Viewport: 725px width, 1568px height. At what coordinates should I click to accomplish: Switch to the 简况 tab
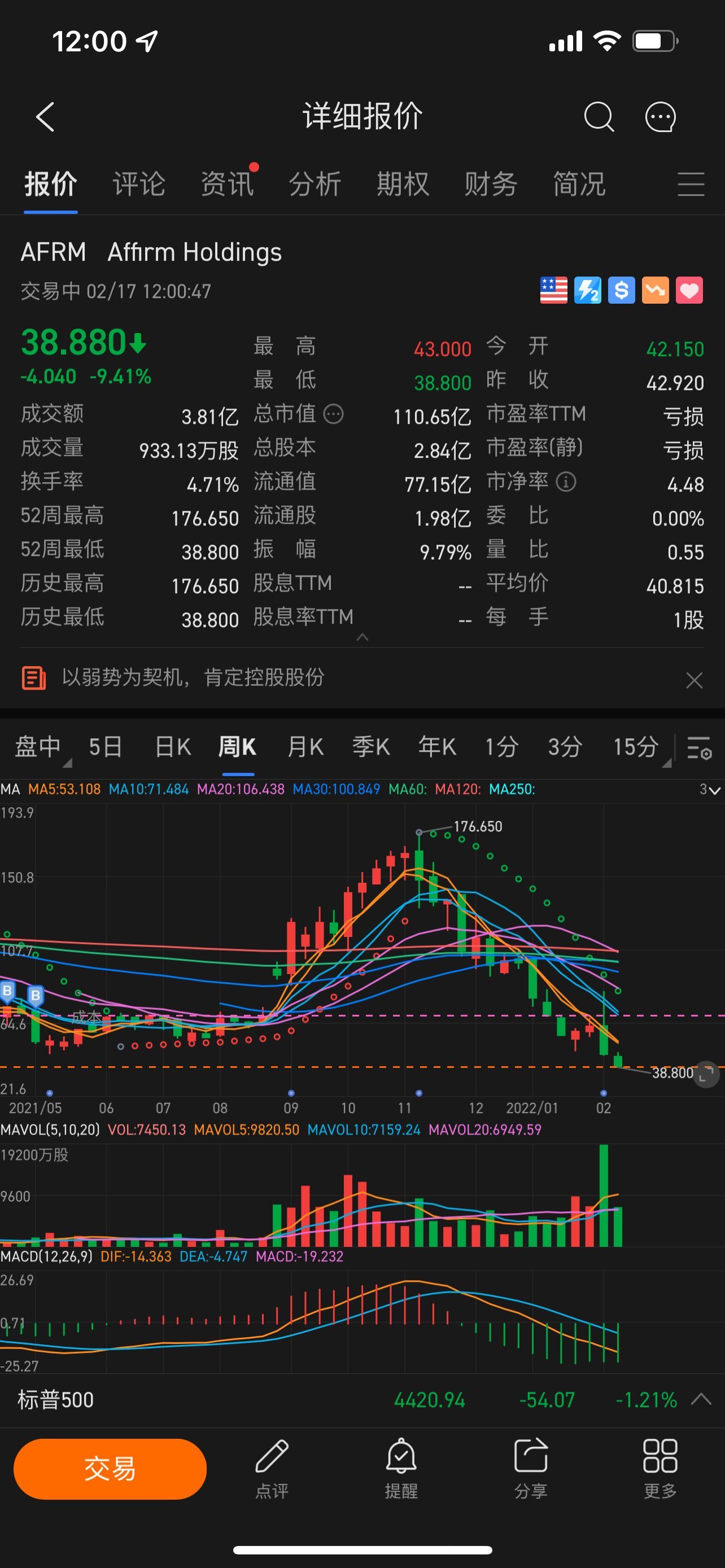[x=579, y=184]
